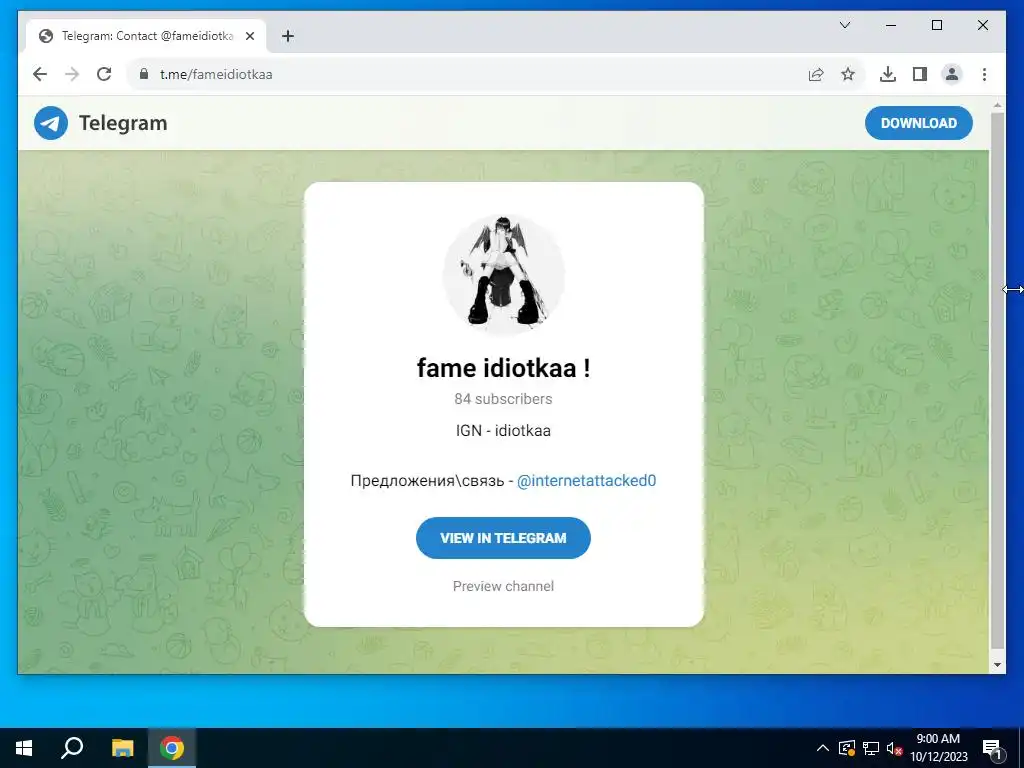Show hidden system tray icons
This screenshot has height=768, width=1024.
tap(823, 748)
